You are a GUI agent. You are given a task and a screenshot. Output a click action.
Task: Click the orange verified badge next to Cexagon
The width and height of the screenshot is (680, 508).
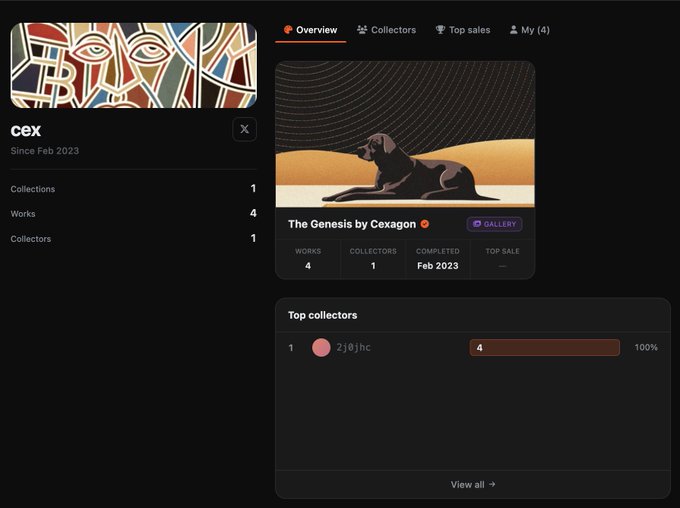425,224
